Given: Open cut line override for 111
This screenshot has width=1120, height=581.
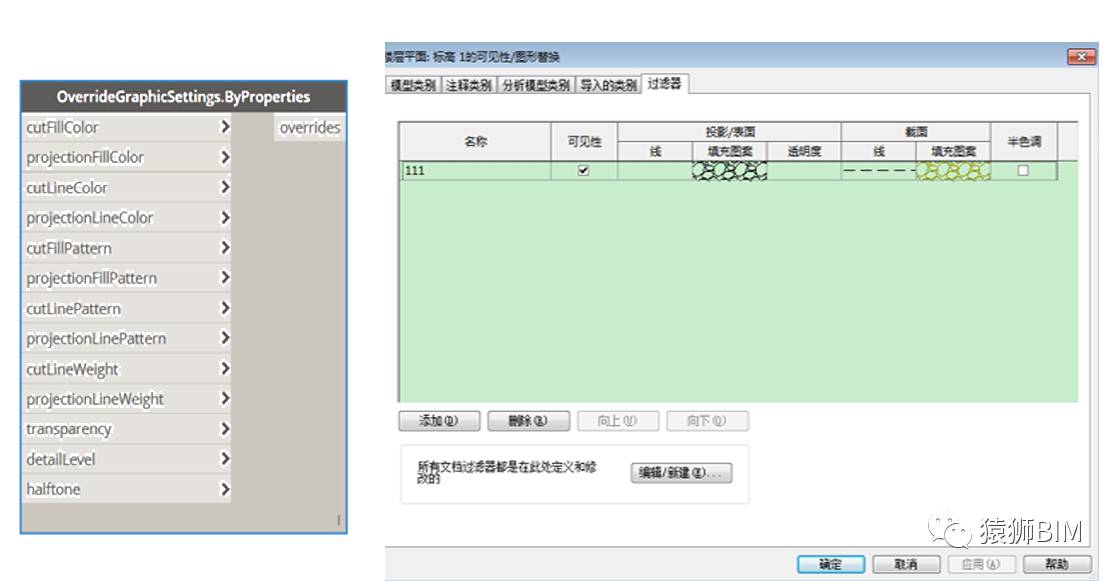Looking at the screenshot, I should 879,170.
